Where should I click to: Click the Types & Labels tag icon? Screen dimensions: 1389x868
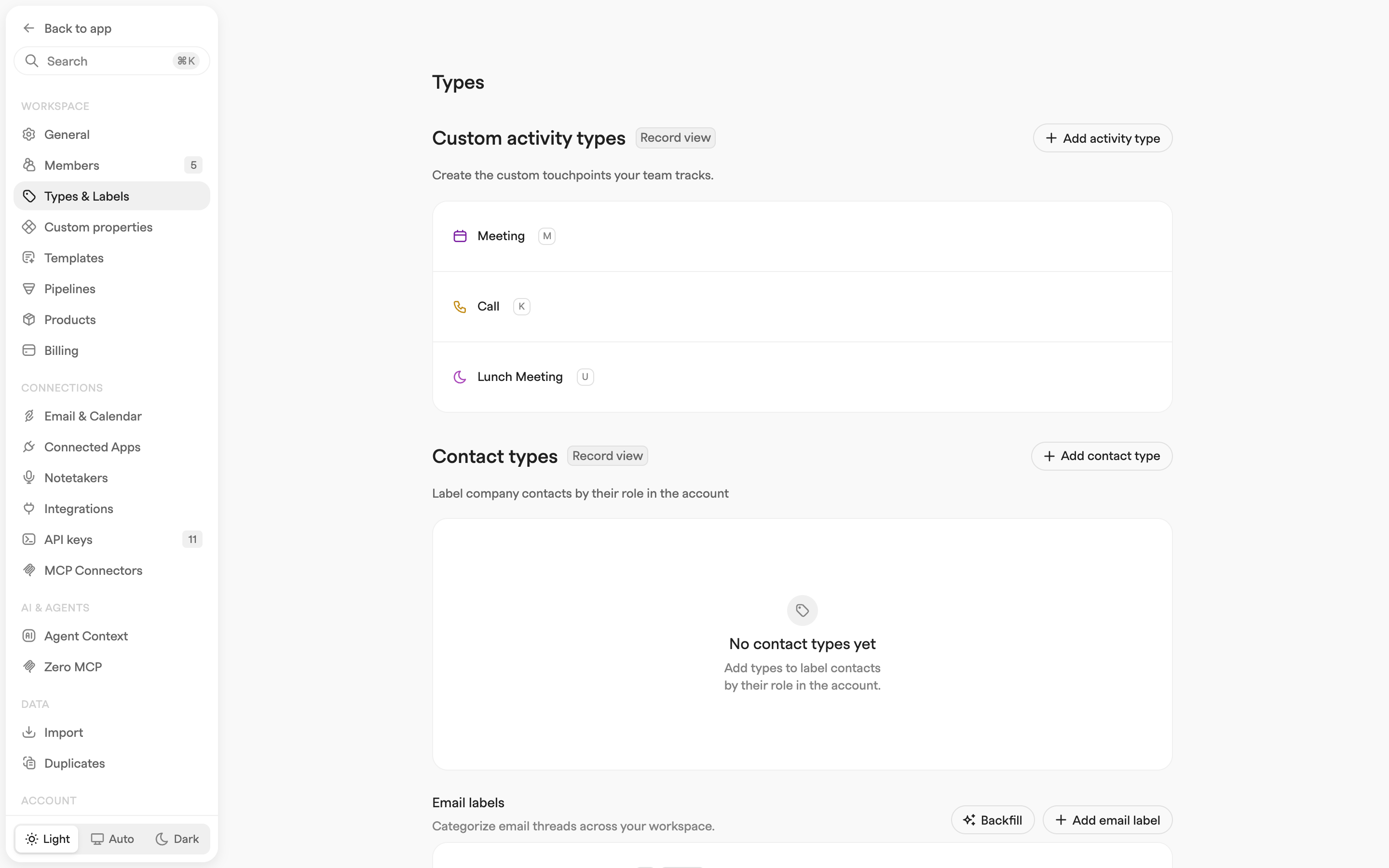point(29,196)
